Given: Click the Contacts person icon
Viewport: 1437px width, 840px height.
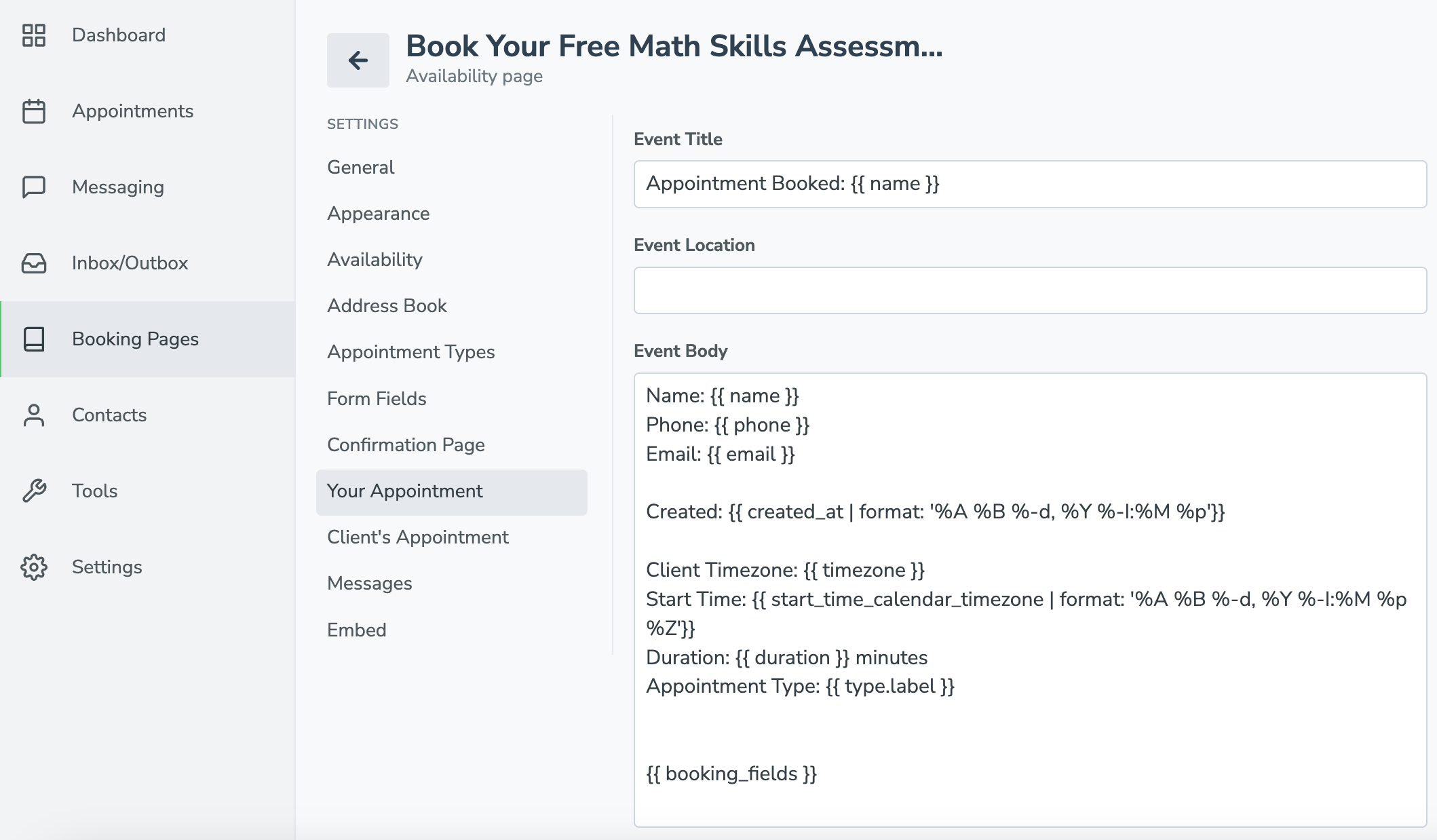Looking at the screenshot, I should [34, 415].
